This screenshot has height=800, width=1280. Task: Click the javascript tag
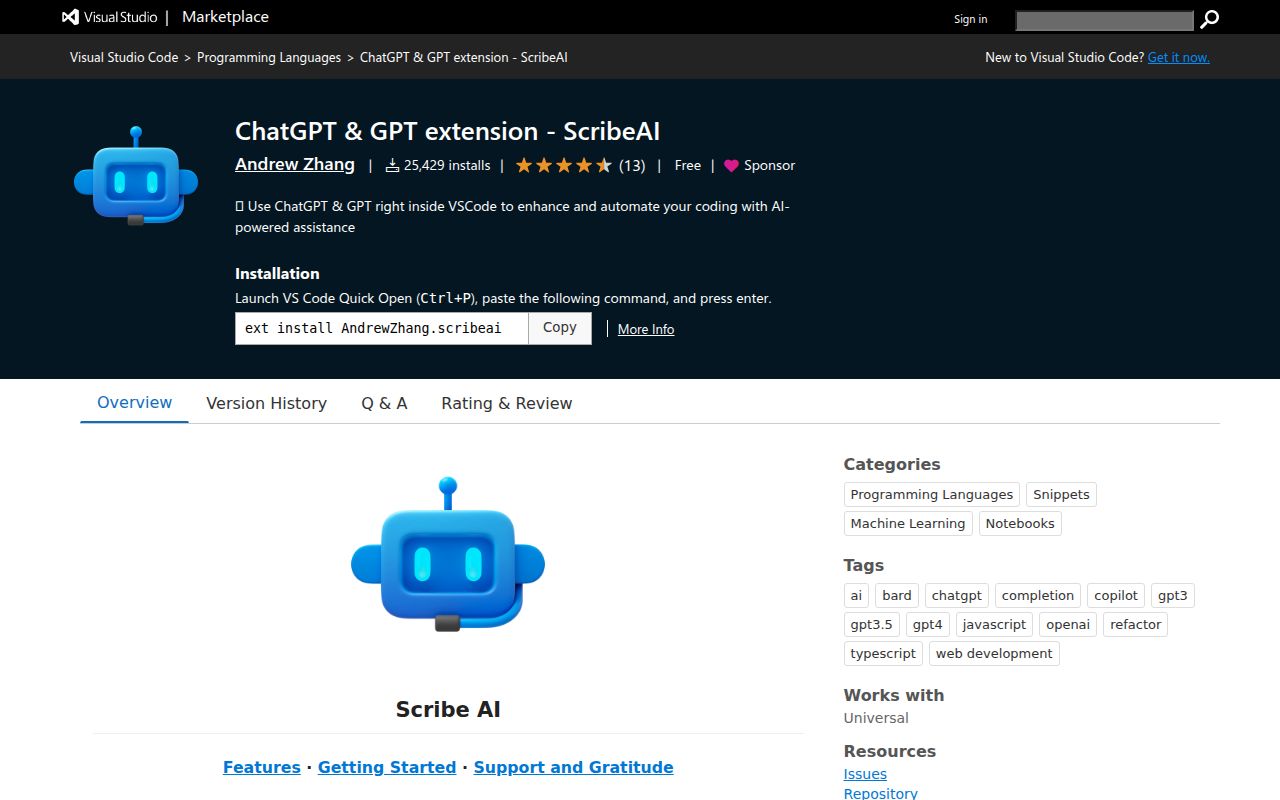(x=994, y=624)
